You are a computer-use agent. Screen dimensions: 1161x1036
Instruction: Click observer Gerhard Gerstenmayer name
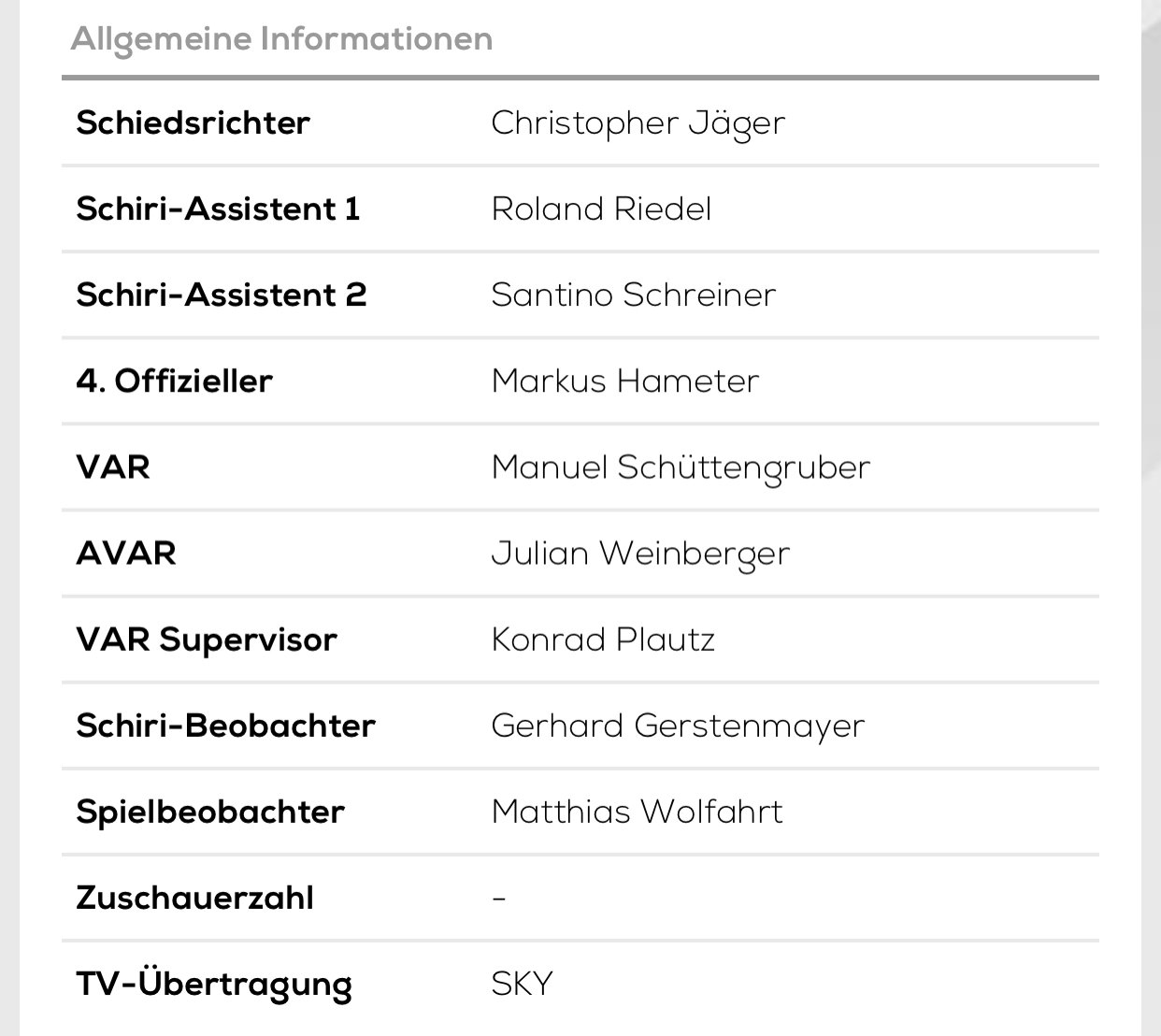click(679, 727)
